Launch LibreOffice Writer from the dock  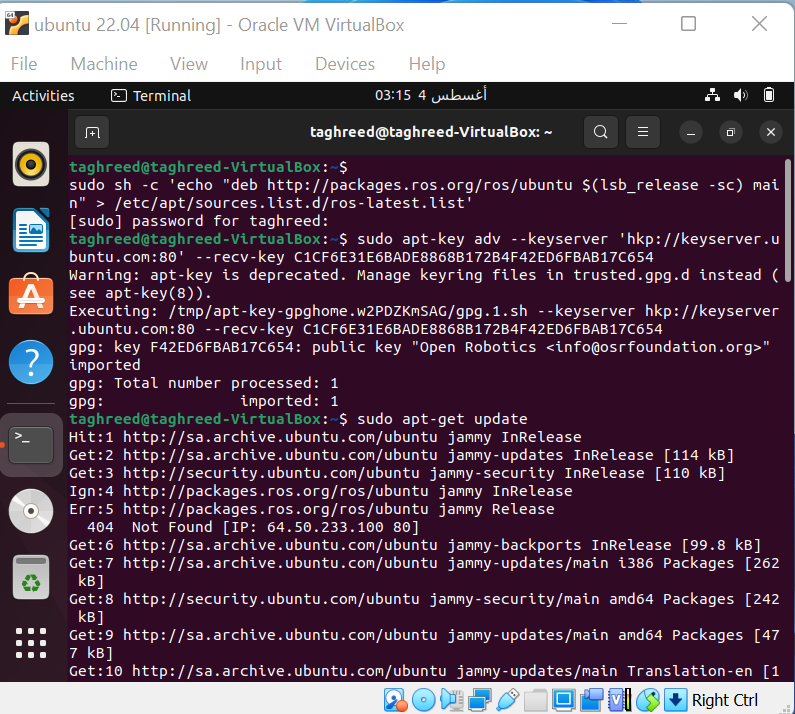coord(31,230)
